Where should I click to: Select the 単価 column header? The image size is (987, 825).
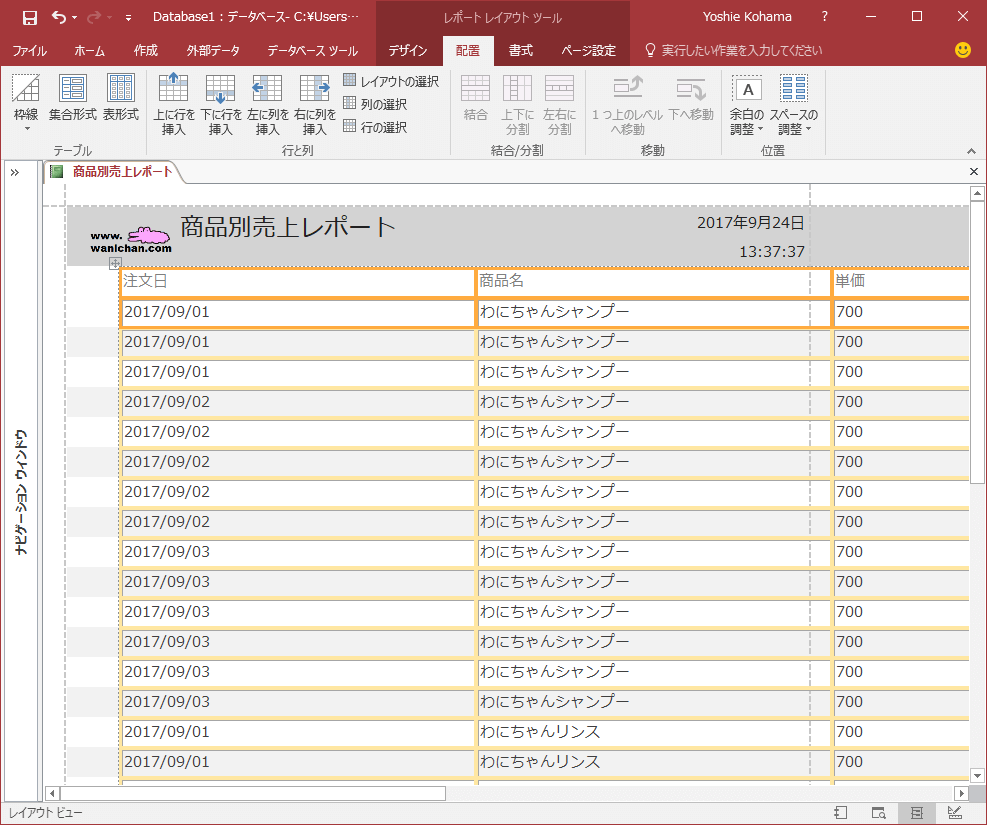click(901, 281)
